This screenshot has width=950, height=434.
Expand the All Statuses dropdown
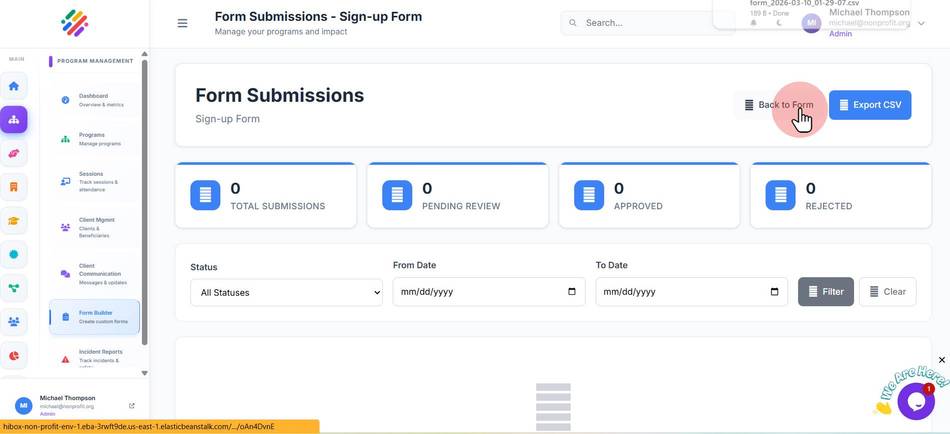pyautogui.click(x=287, y=292)
